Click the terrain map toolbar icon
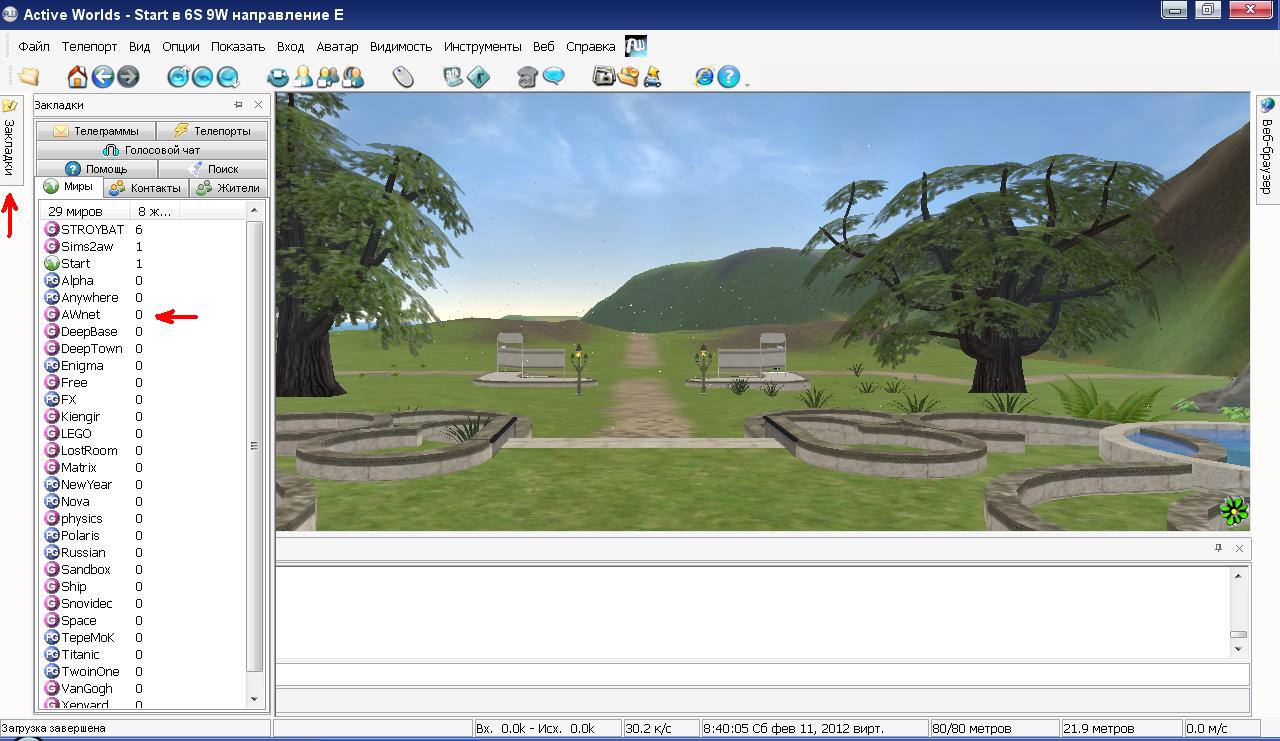The width and height of the screenshot is (1280, 741). (453, 76)
